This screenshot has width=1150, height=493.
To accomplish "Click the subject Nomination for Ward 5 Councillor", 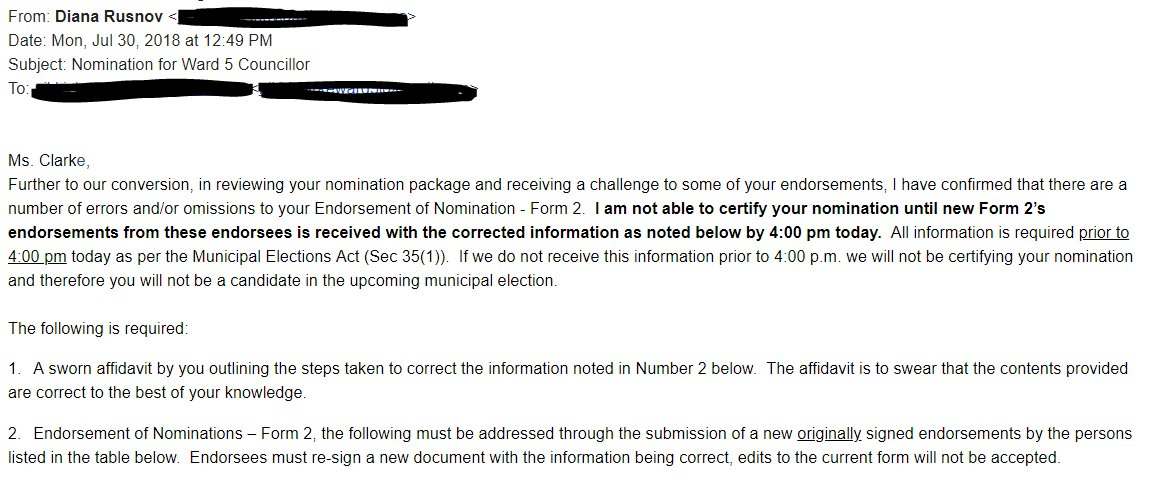I will [x=191, y=65].
